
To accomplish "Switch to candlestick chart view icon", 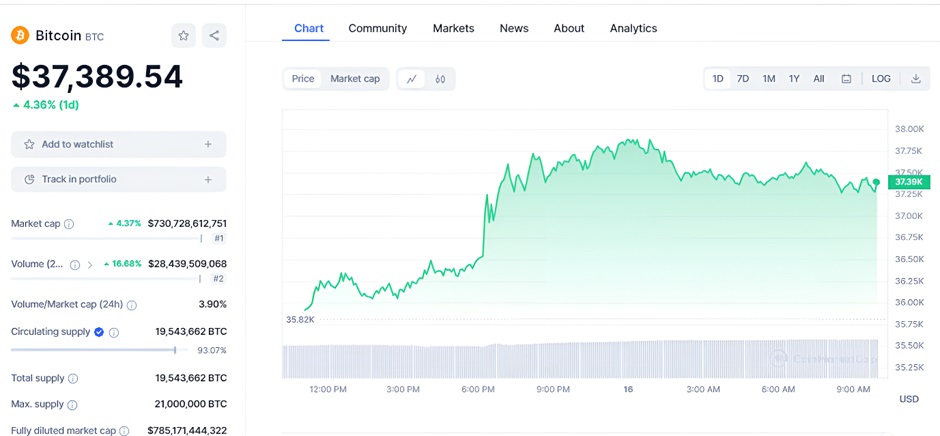I will tap(440, 79).
